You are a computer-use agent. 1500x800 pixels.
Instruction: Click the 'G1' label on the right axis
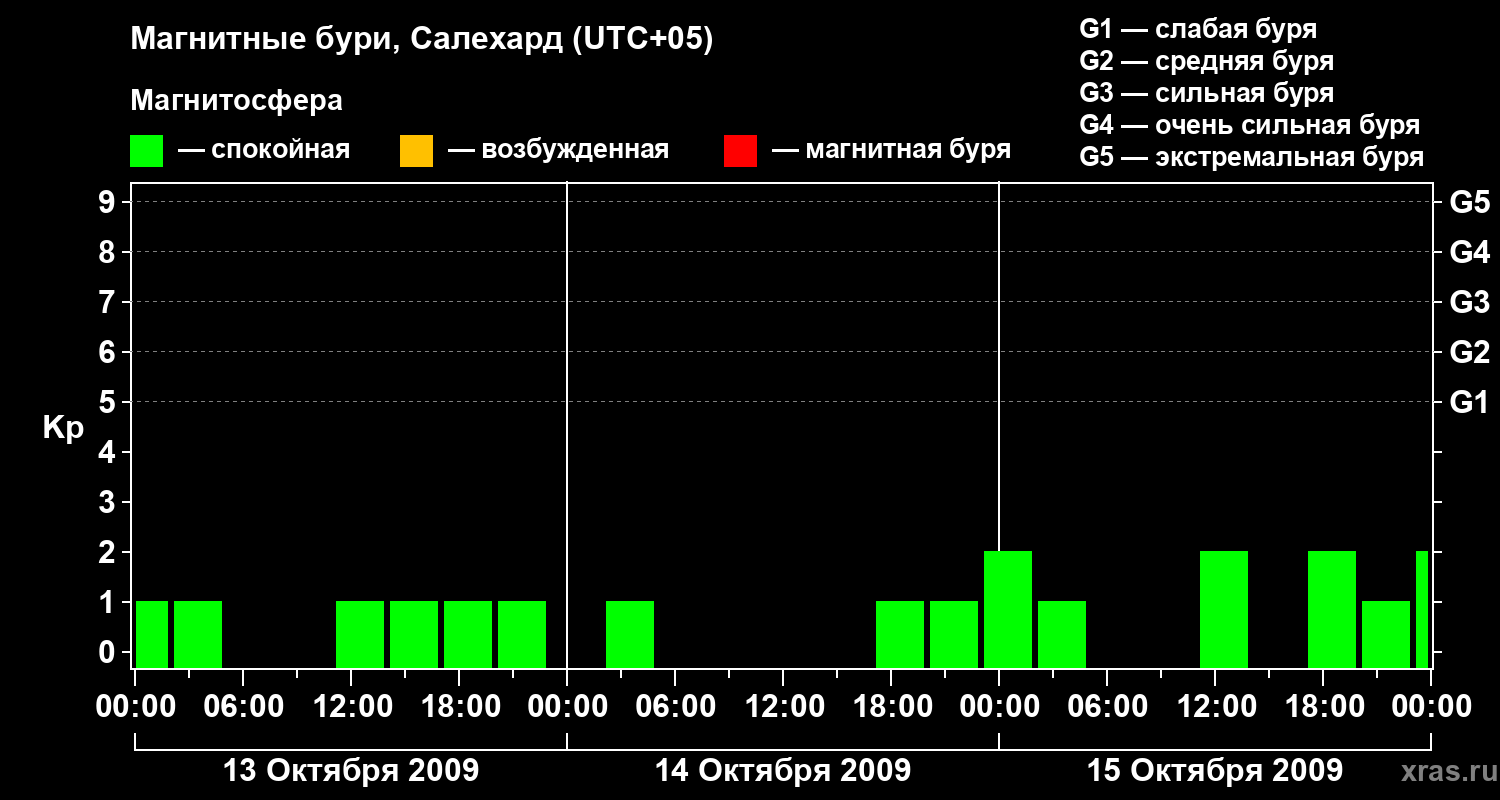pos(1469,402)
